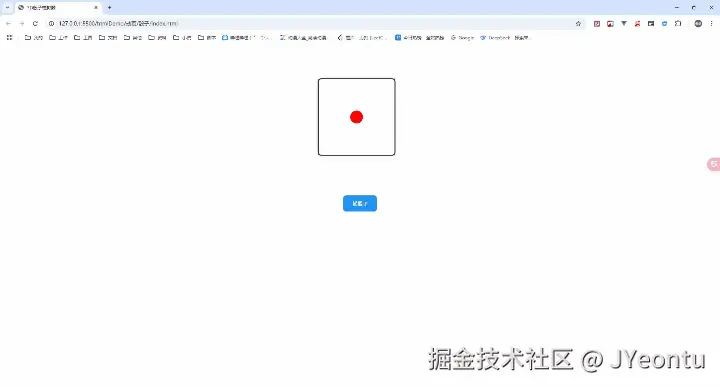The image size is (720, 387).
Task: Reload the page with the refresh icon
Action: click(x=35, y=23)
